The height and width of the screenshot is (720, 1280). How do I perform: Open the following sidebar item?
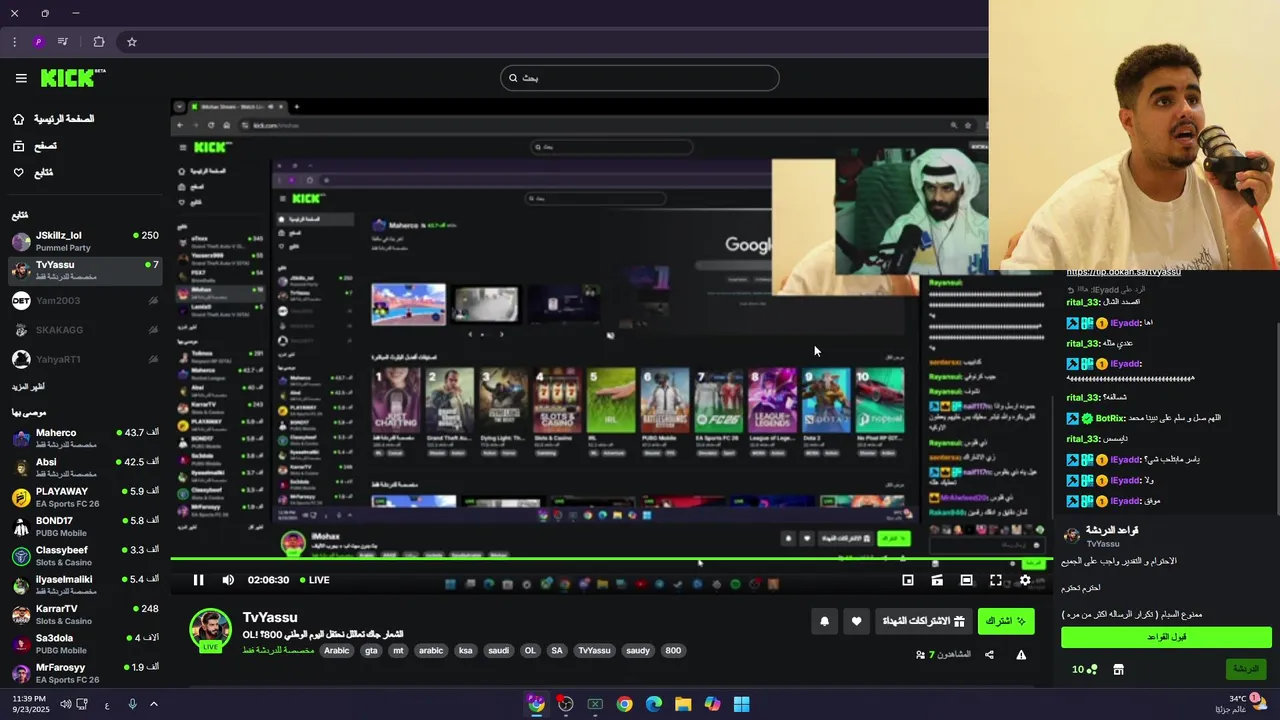[33, 173]
